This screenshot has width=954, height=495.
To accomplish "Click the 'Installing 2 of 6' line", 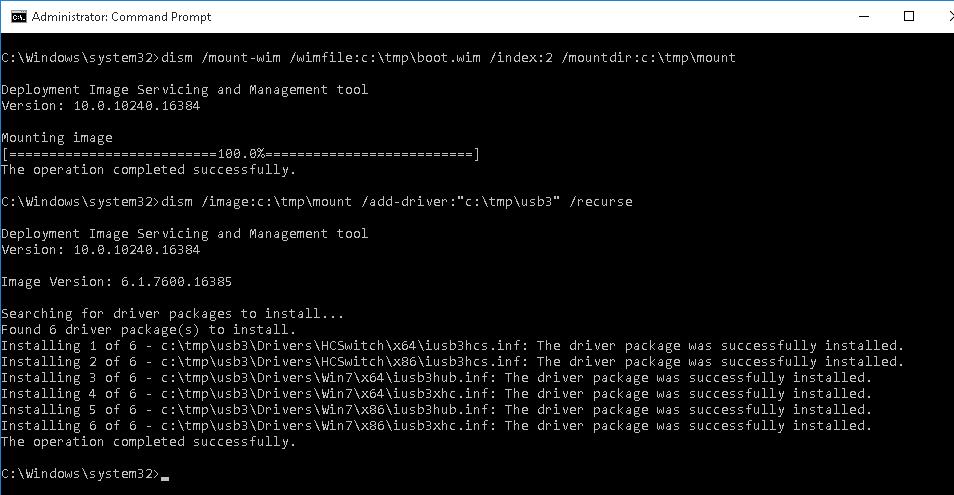I will (452, 362).
